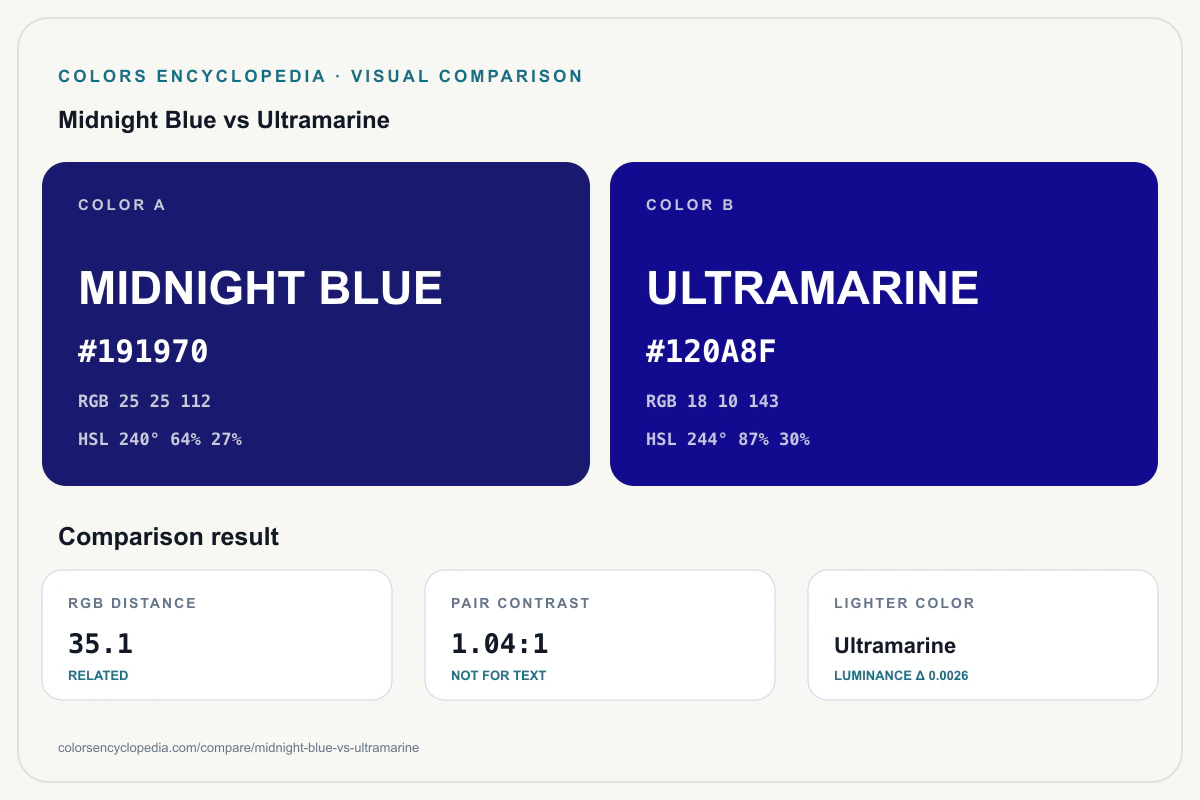The image size is (1200, 800).
Task: Click the HSL 244° 87% 30% value
Action: [x=728, y=439]
